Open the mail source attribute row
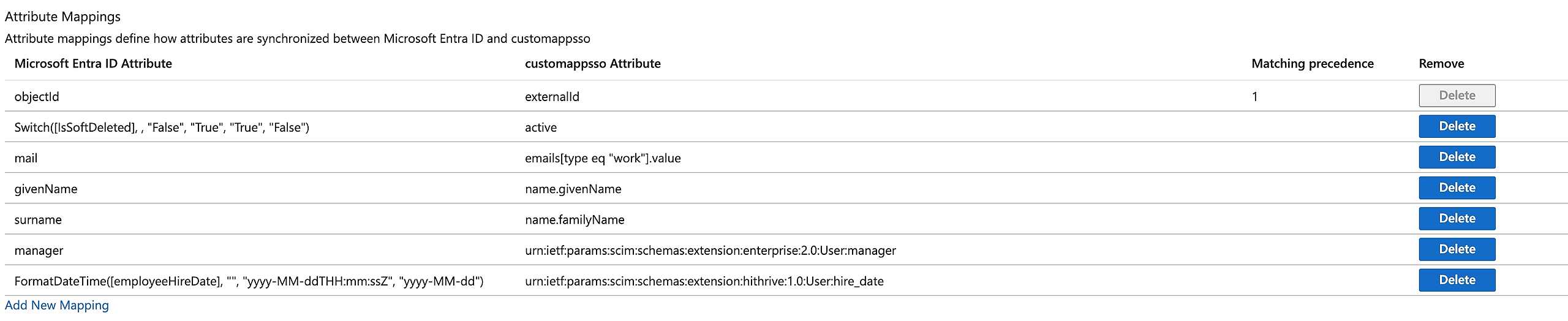 26,158
